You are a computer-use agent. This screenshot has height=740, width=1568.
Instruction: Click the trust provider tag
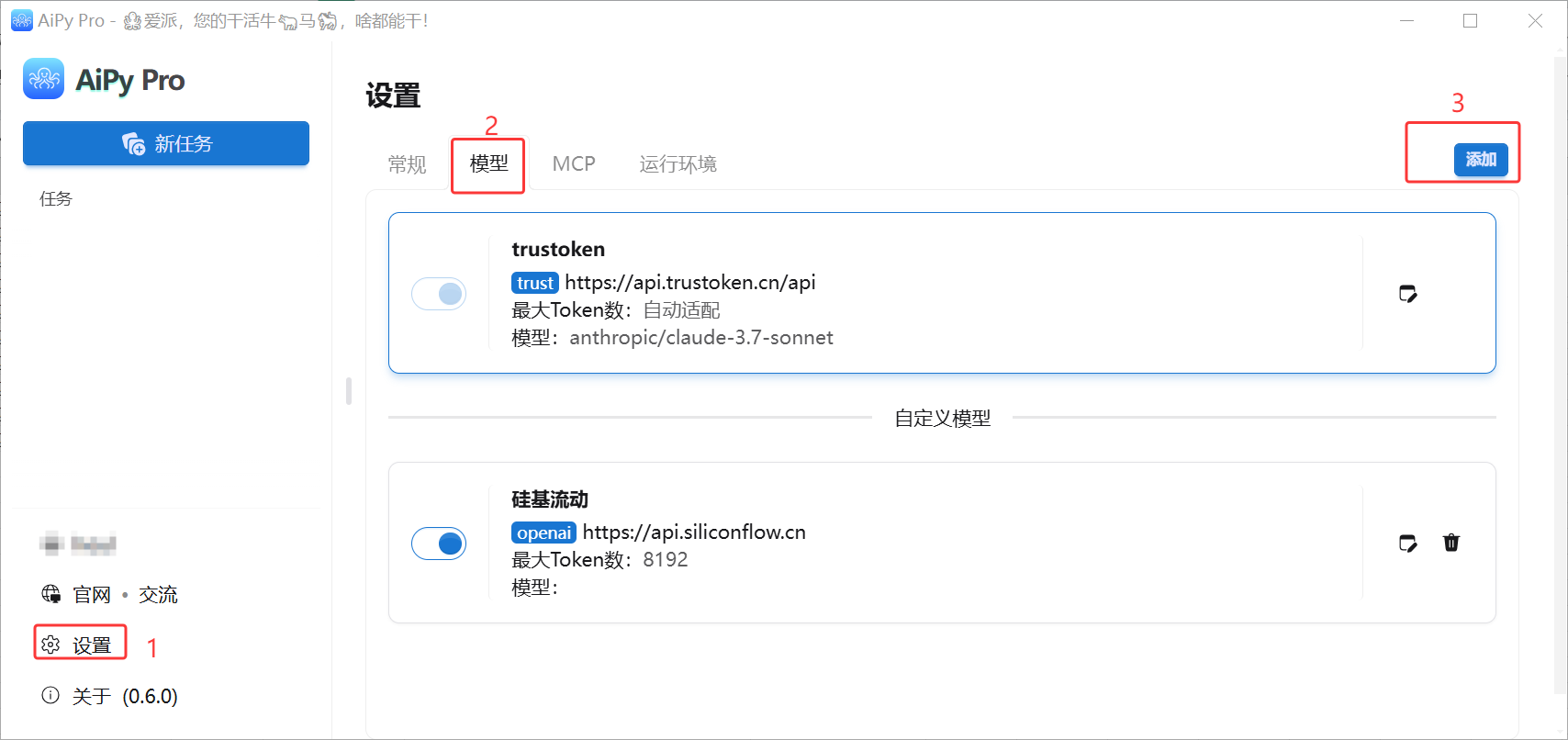point(535,283)
